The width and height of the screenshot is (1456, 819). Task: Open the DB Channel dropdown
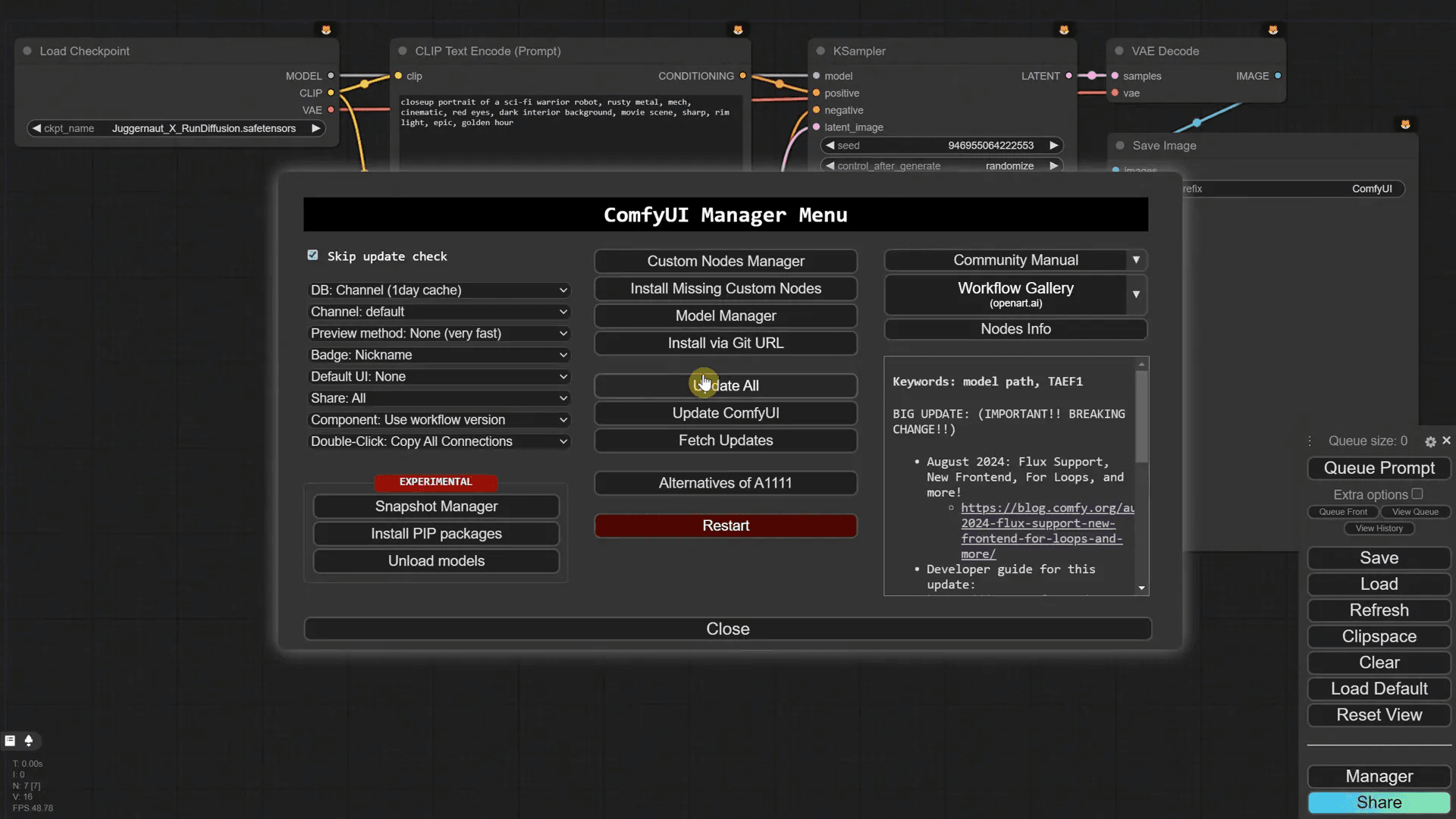click(438, 290)
